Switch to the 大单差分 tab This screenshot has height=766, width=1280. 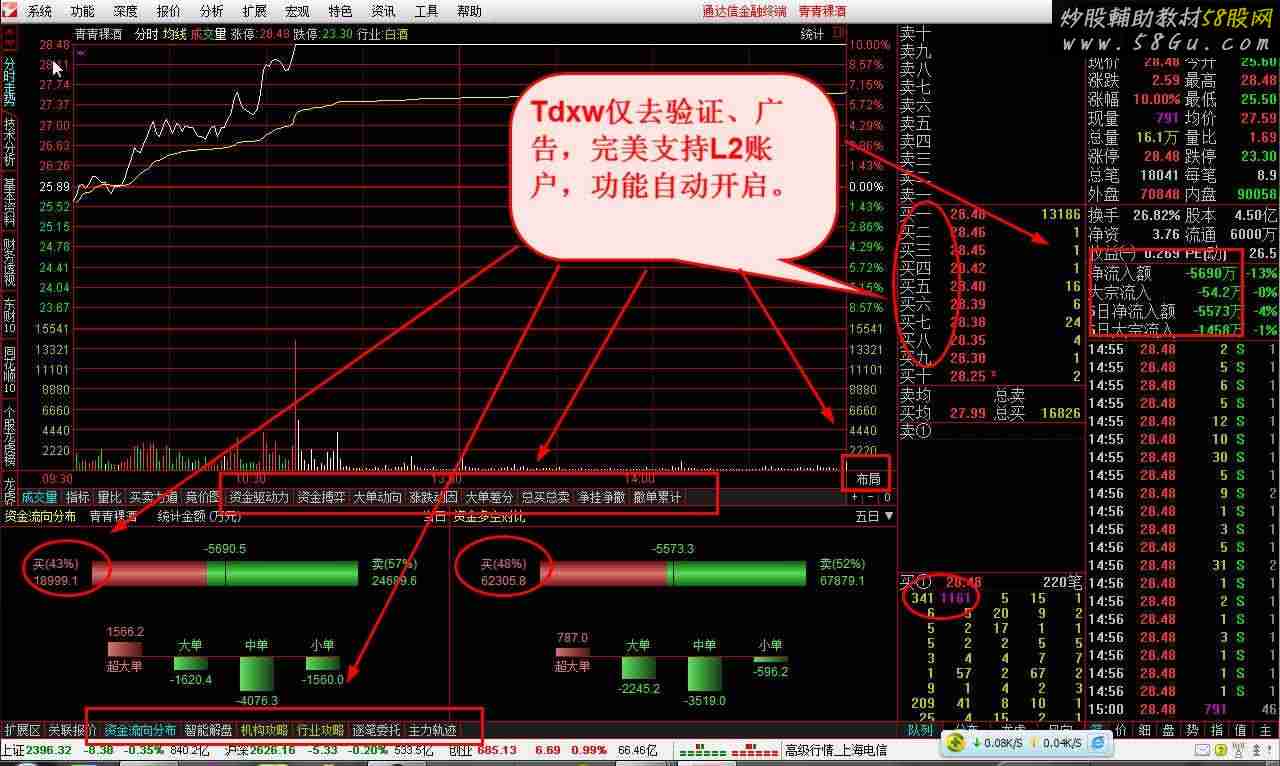point(489,497)
